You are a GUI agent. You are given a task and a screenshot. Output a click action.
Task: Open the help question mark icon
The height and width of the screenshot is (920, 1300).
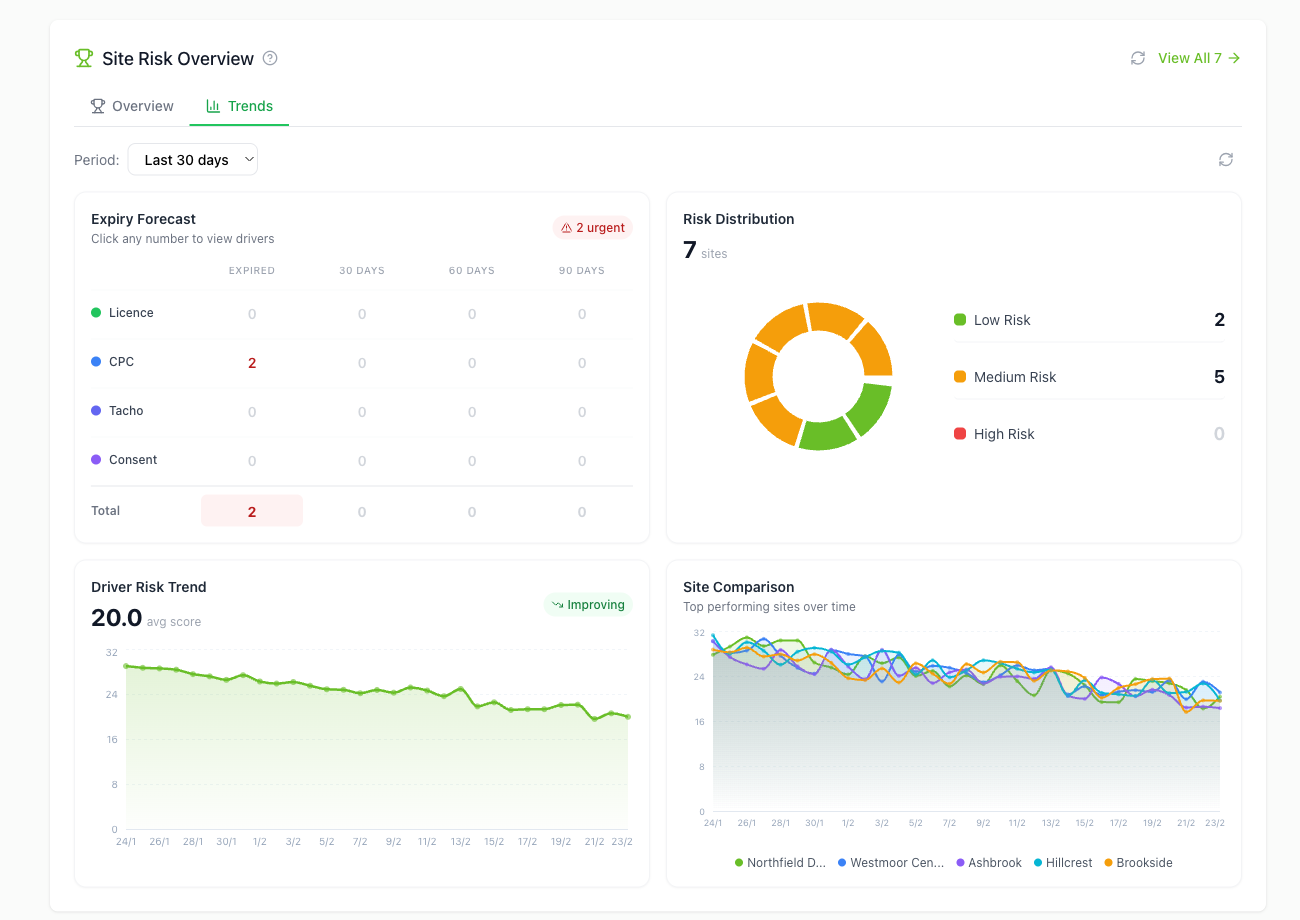[x=269, y=58]
